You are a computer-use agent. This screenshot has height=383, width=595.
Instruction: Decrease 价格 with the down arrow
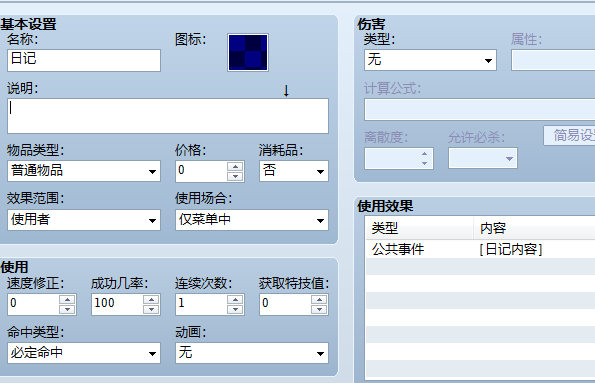[235, 176]
